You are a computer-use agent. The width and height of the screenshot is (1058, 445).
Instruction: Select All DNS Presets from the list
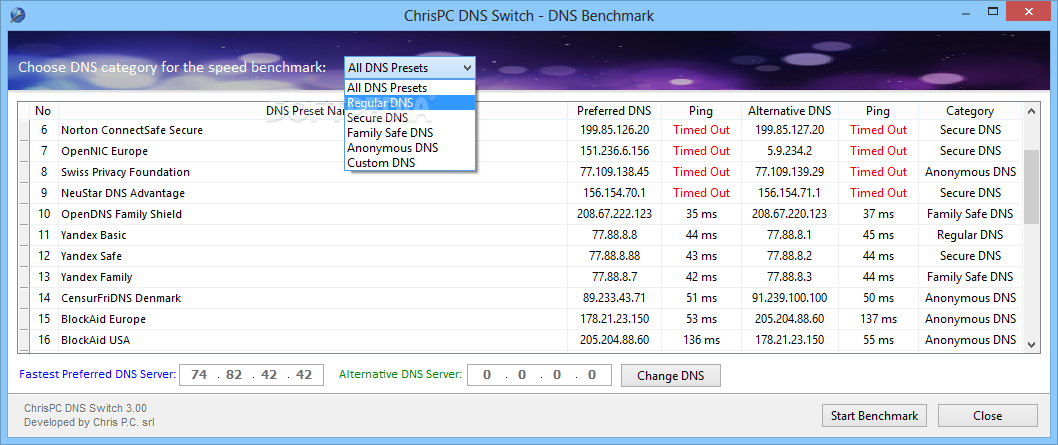tap(410, 88)
